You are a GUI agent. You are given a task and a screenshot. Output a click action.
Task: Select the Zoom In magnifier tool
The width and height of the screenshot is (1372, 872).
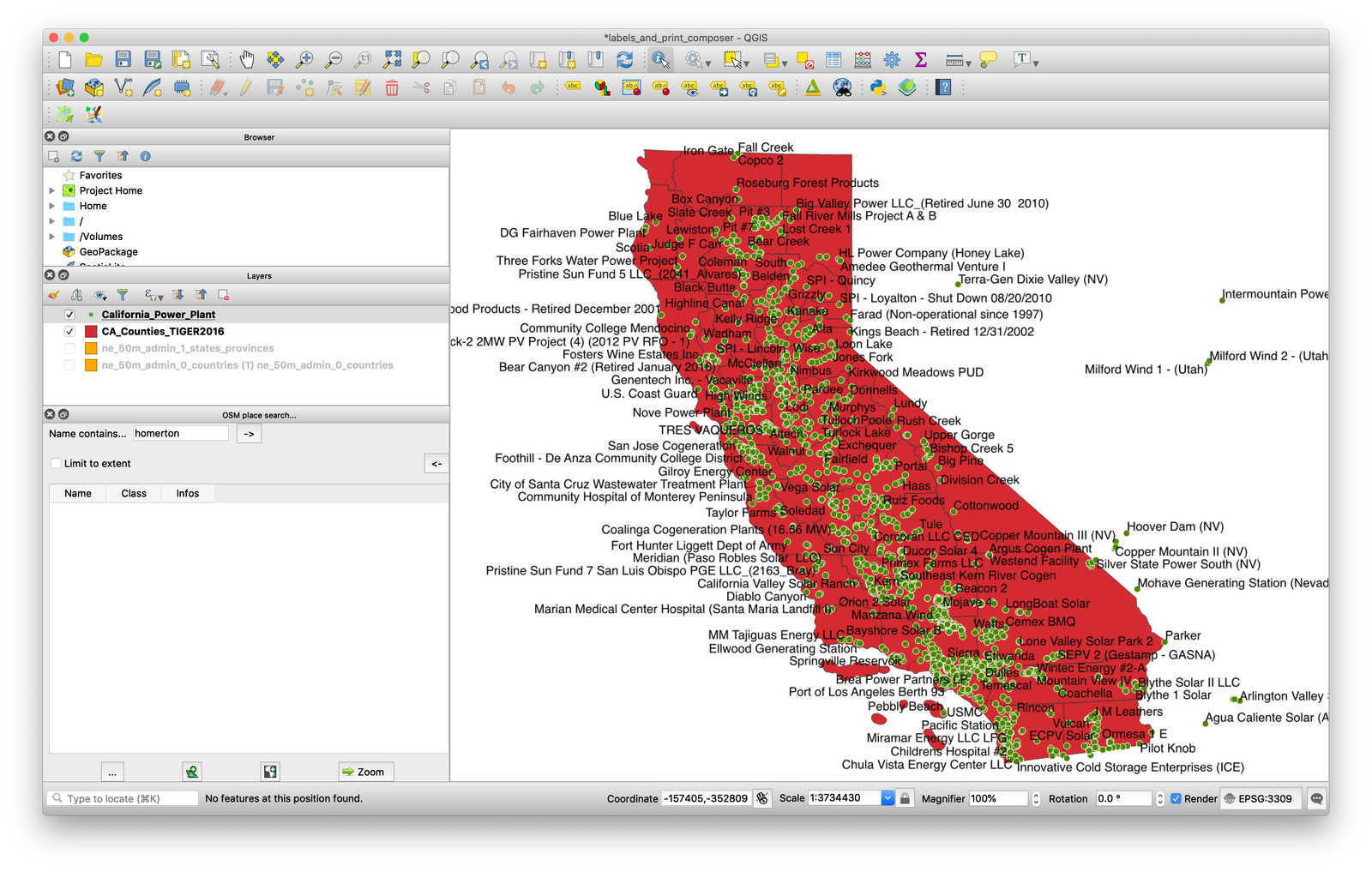(x=304, y=59)
